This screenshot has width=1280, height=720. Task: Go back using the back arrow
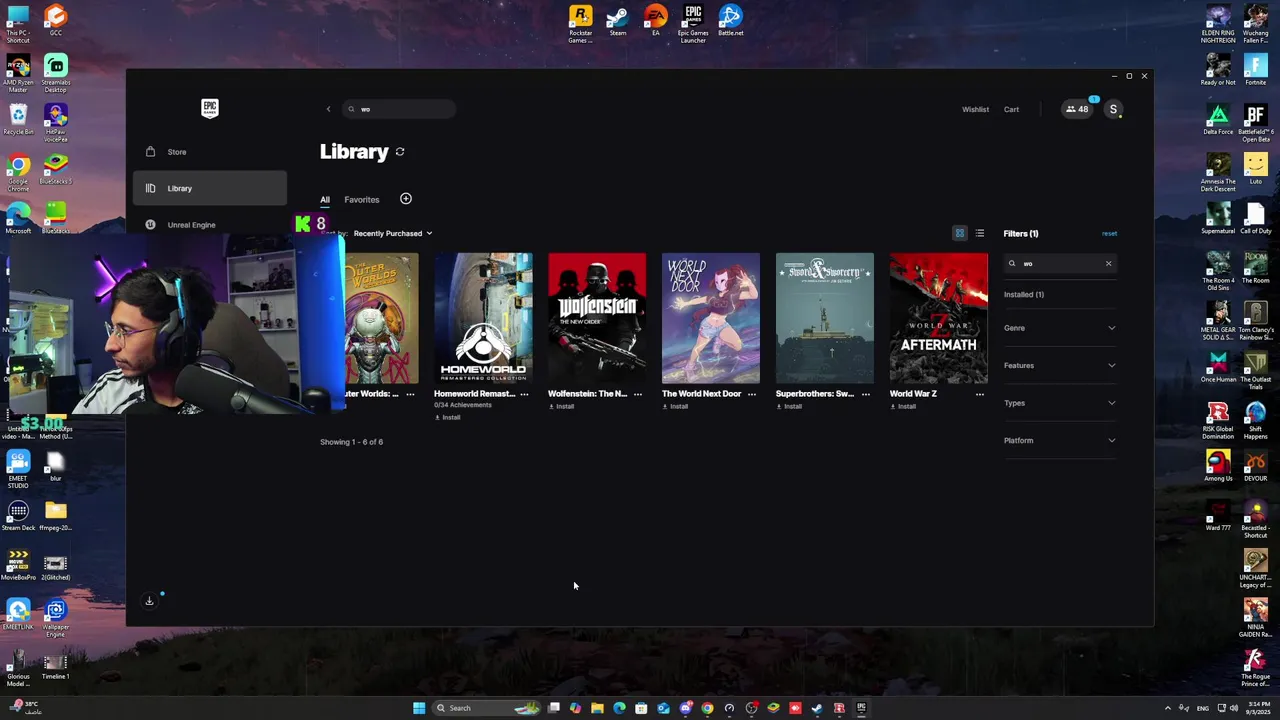(328, 109)
